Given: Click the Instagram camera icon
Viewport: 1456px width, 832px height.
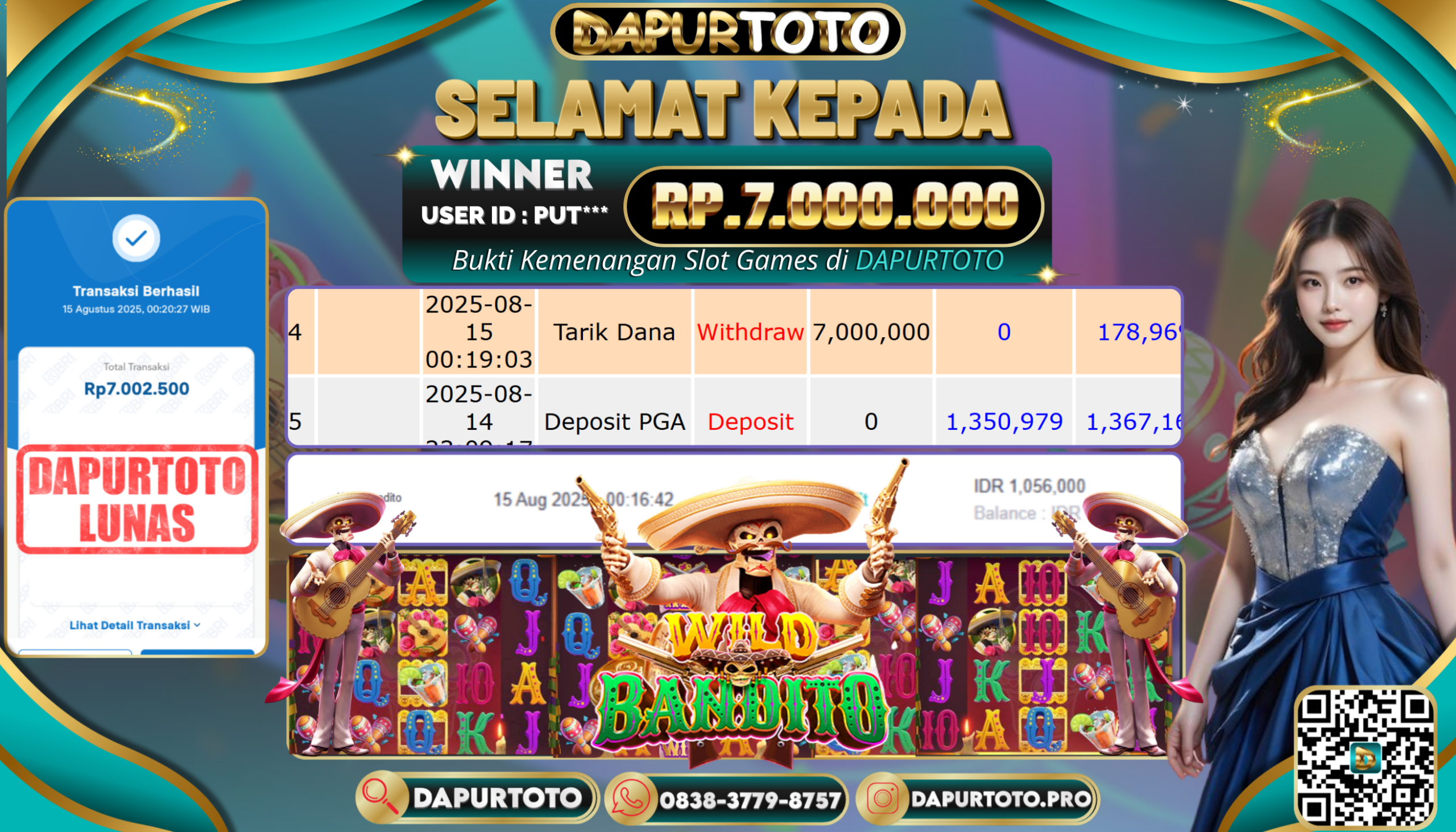Looking at the screenshot, I should click(882, 799).
